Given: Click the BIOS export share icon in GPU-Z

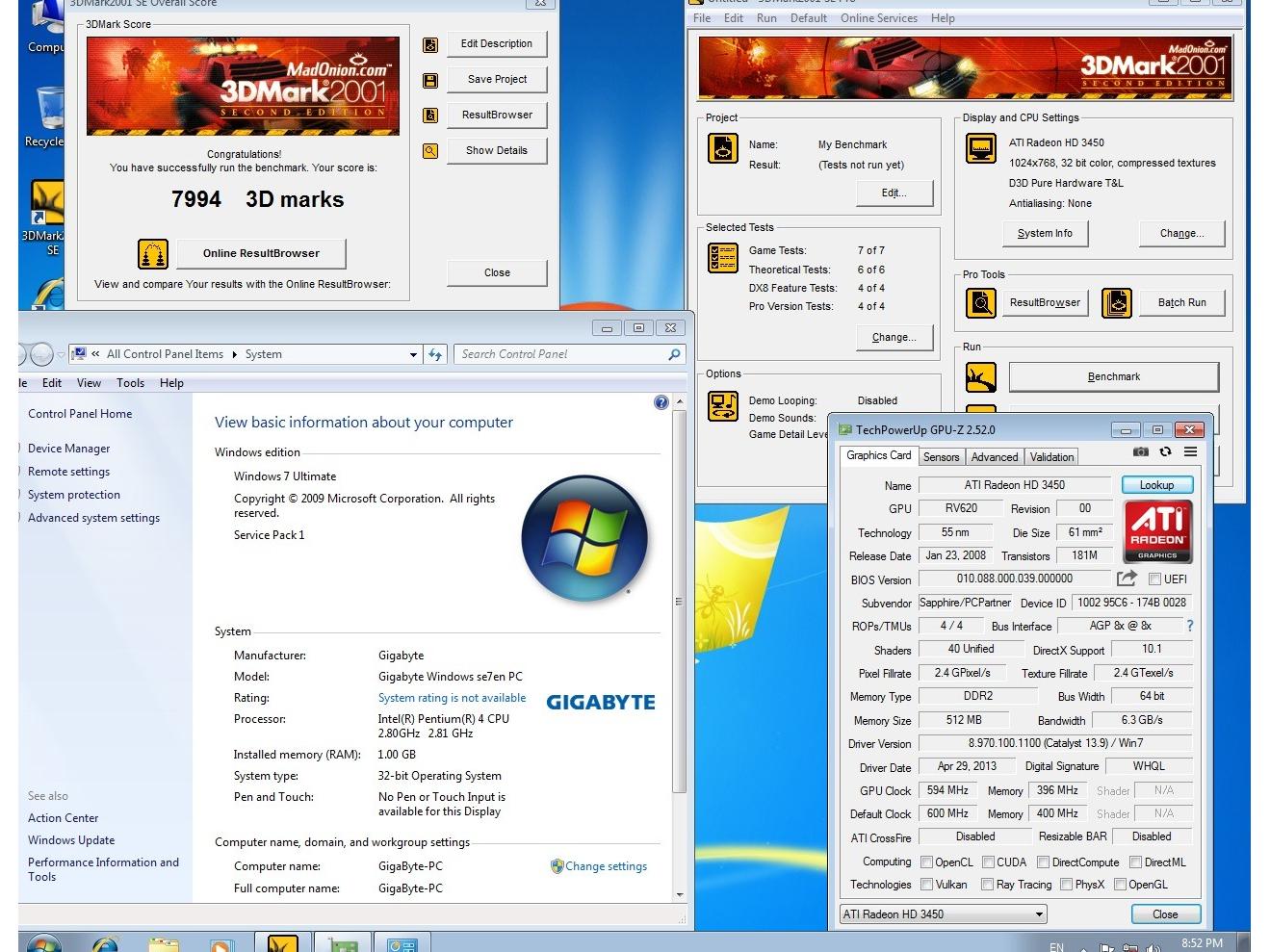Looking at the screenshot, I should point(1127,579).
